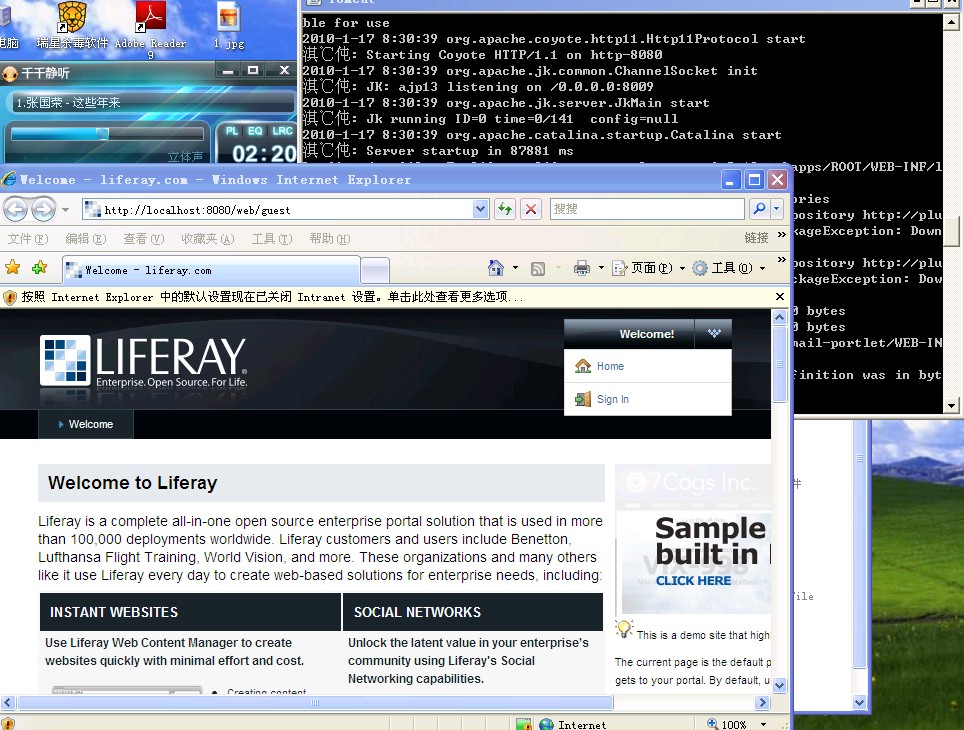
Task: Open the Favorites Center star icon
Action: pos(12,267)
